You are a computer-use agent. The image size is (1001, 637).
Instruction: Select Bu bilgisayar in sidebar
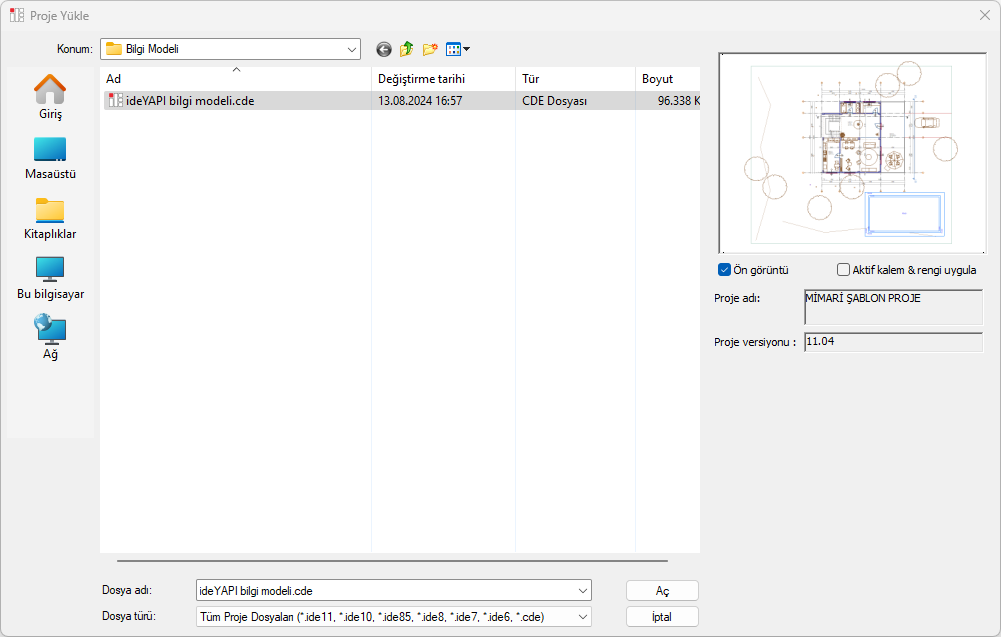tap(50, 278)
